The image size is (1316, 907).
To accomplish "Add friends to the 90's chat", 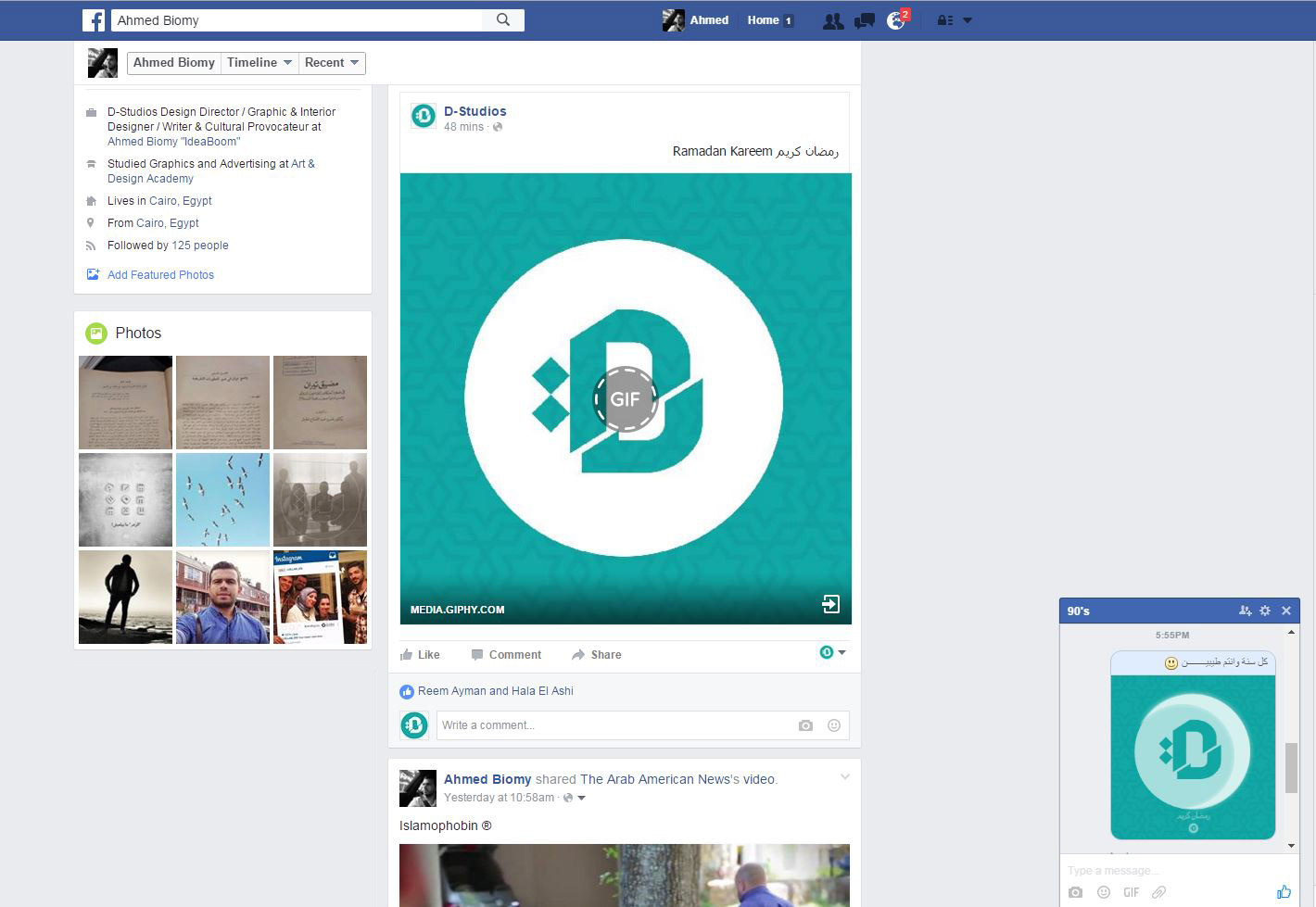I will pyautogui.click(x=1245, y=611).
